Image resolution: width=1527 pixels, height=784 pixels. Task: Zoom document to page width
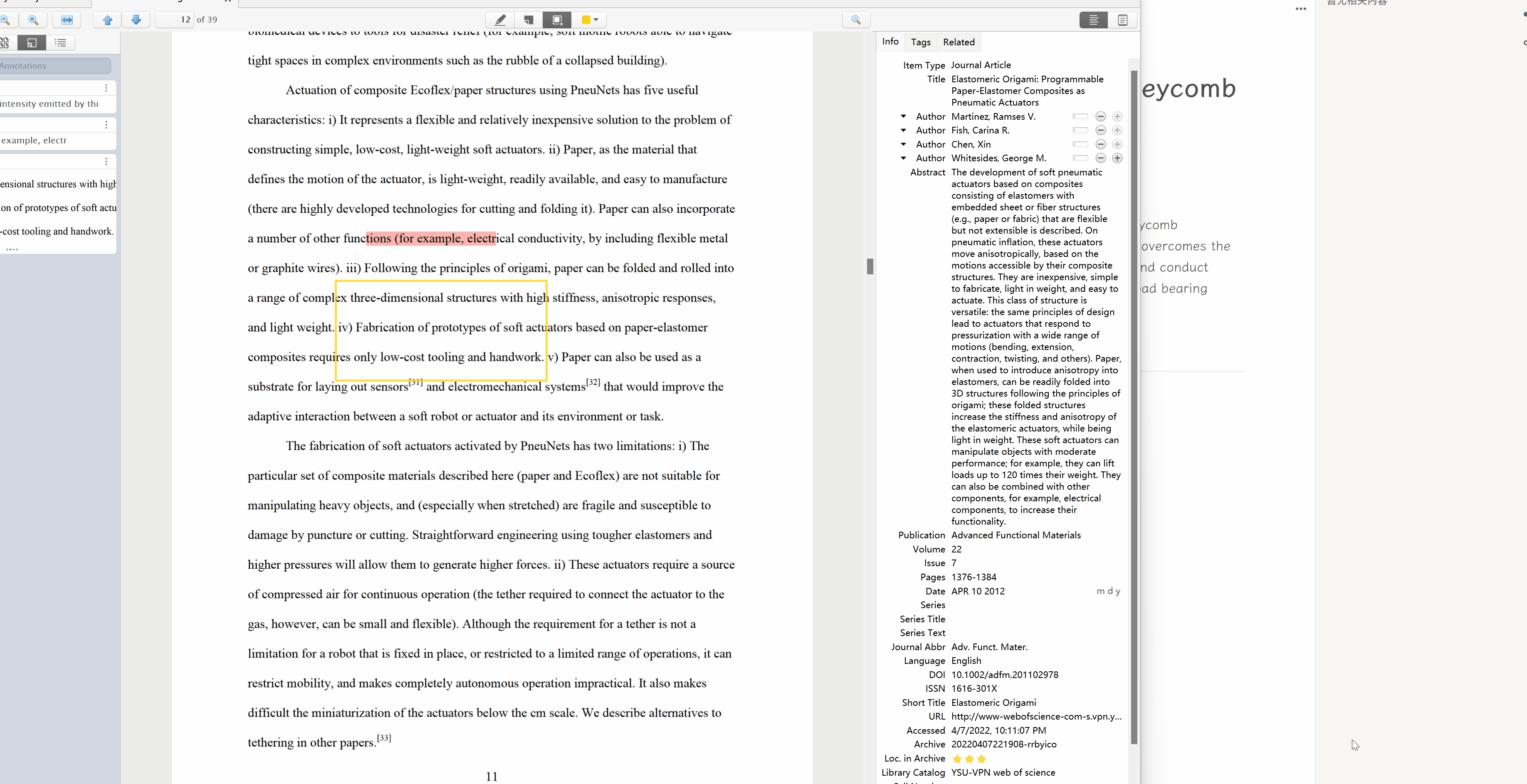pos(67,20)
